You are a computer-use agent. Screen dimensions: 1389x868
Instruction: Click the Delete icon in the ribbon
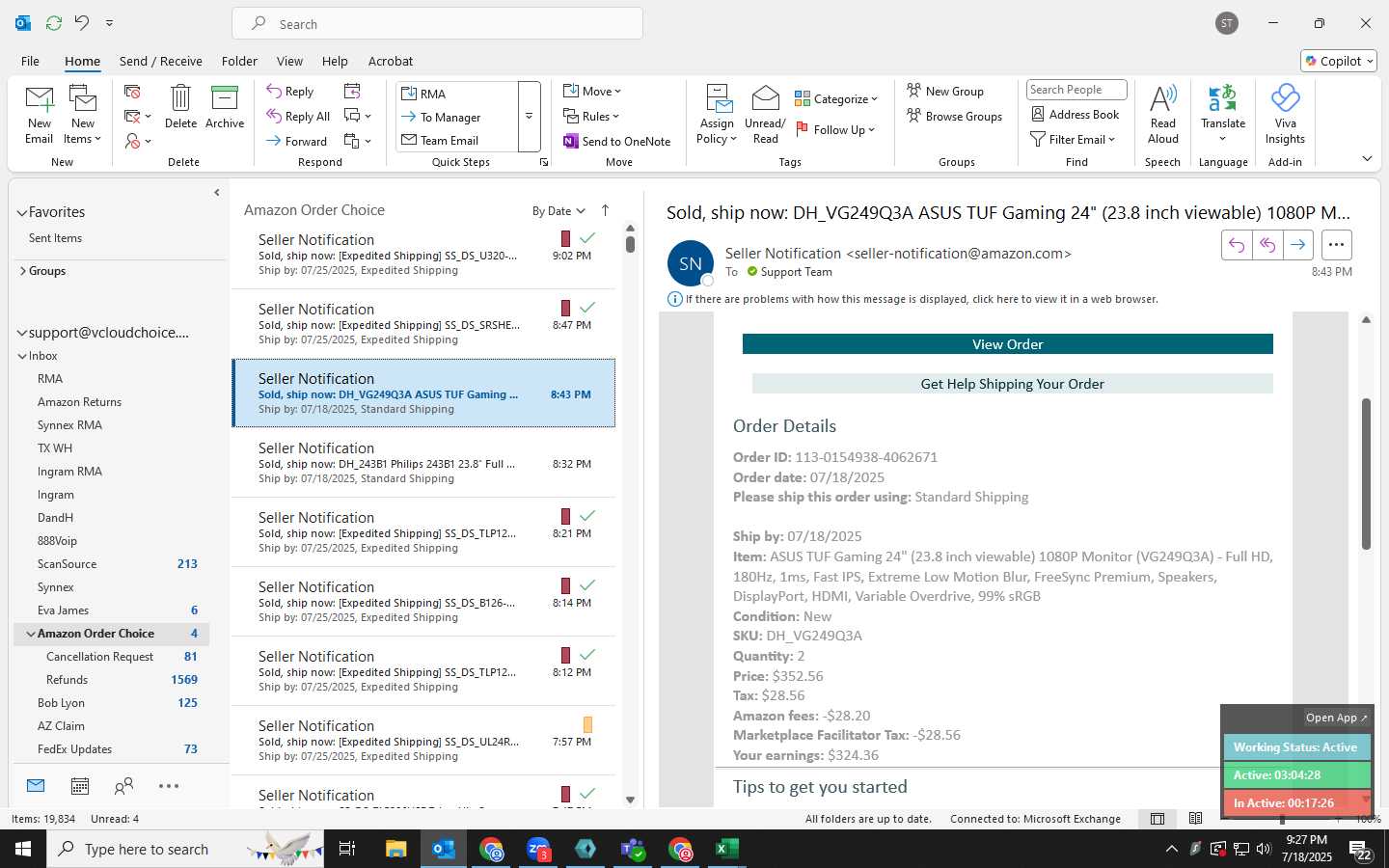coord(180,106)
